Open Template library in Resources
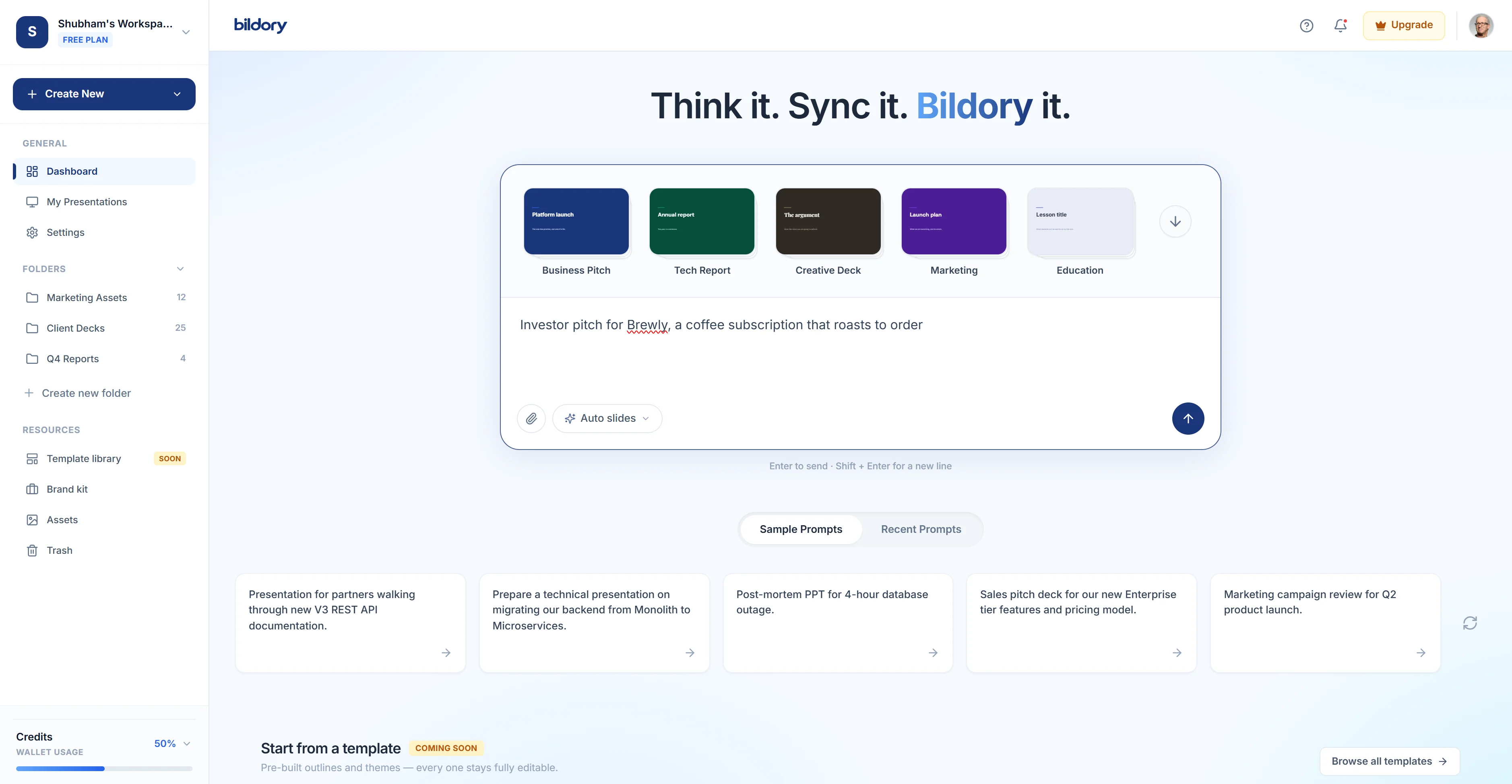 (x=104, y=459)
